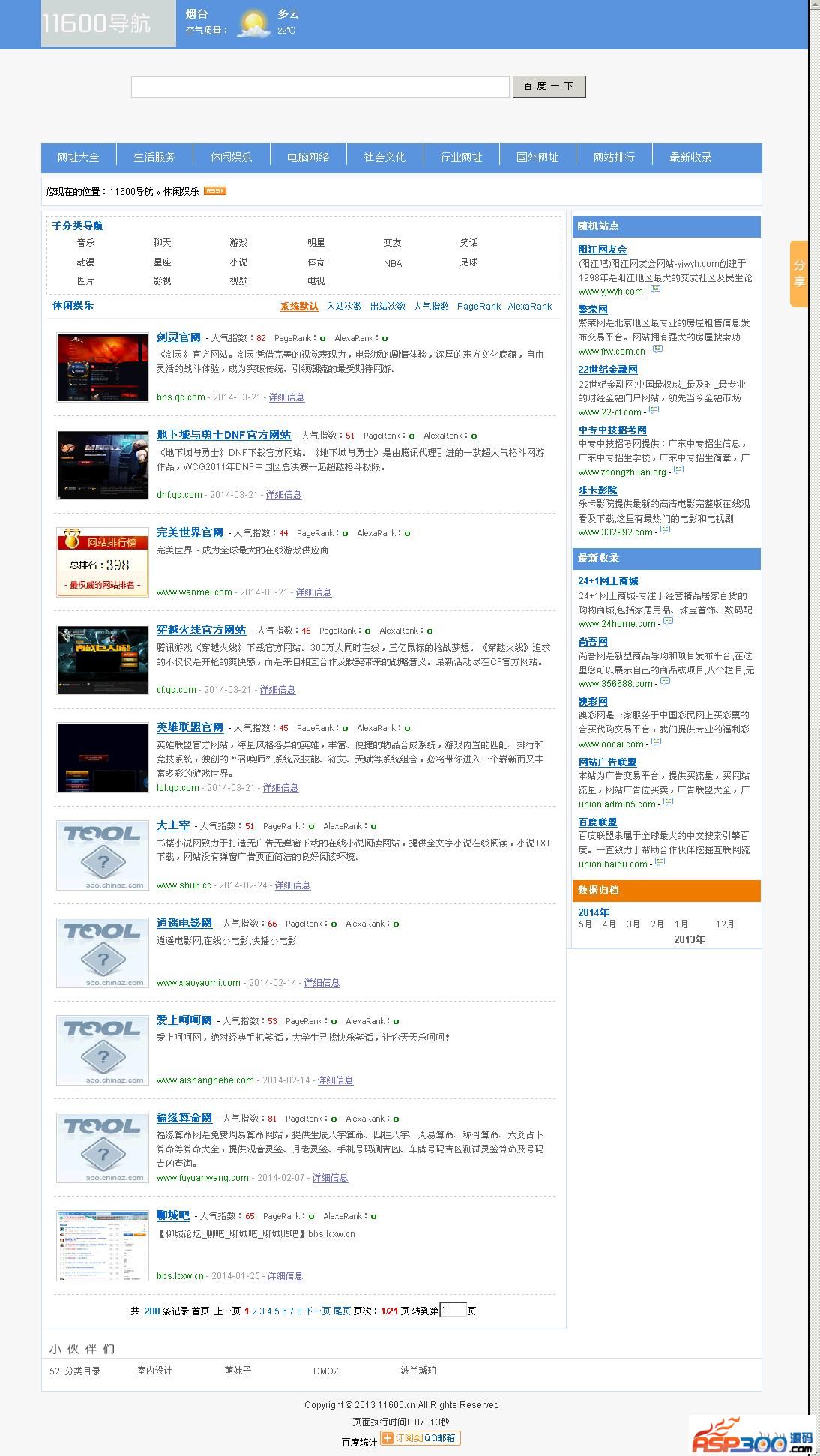Open the 阳江网友会 random site link

click(x=603, y=250)
